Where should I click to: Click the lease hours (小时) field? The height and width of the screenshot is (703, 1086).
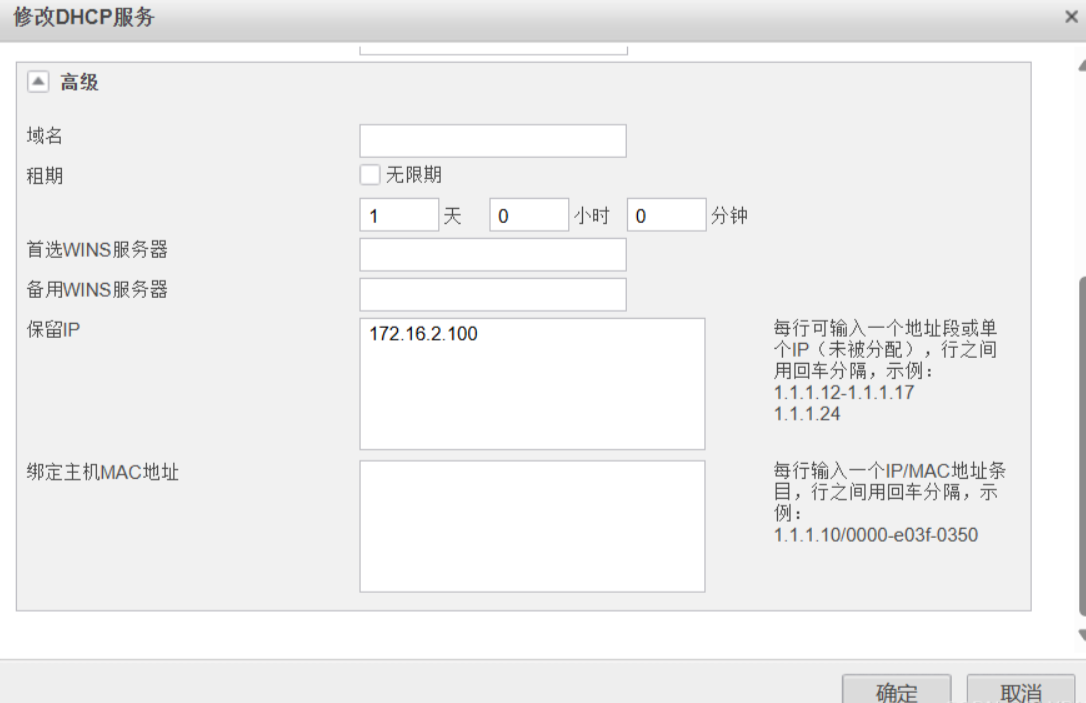[529, 215]
